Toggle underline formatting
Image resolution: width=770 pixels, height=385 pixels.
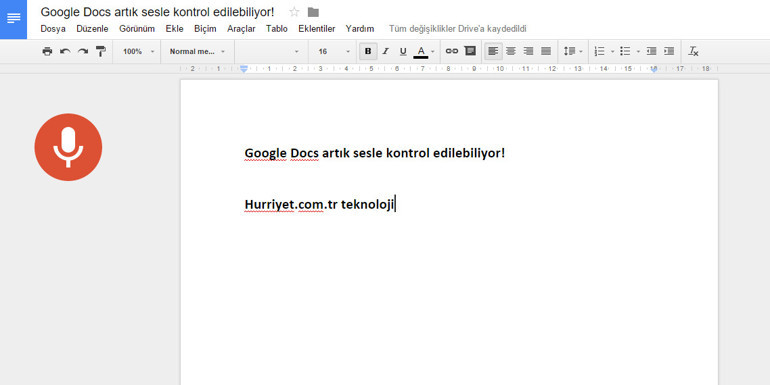click(403, 51)
